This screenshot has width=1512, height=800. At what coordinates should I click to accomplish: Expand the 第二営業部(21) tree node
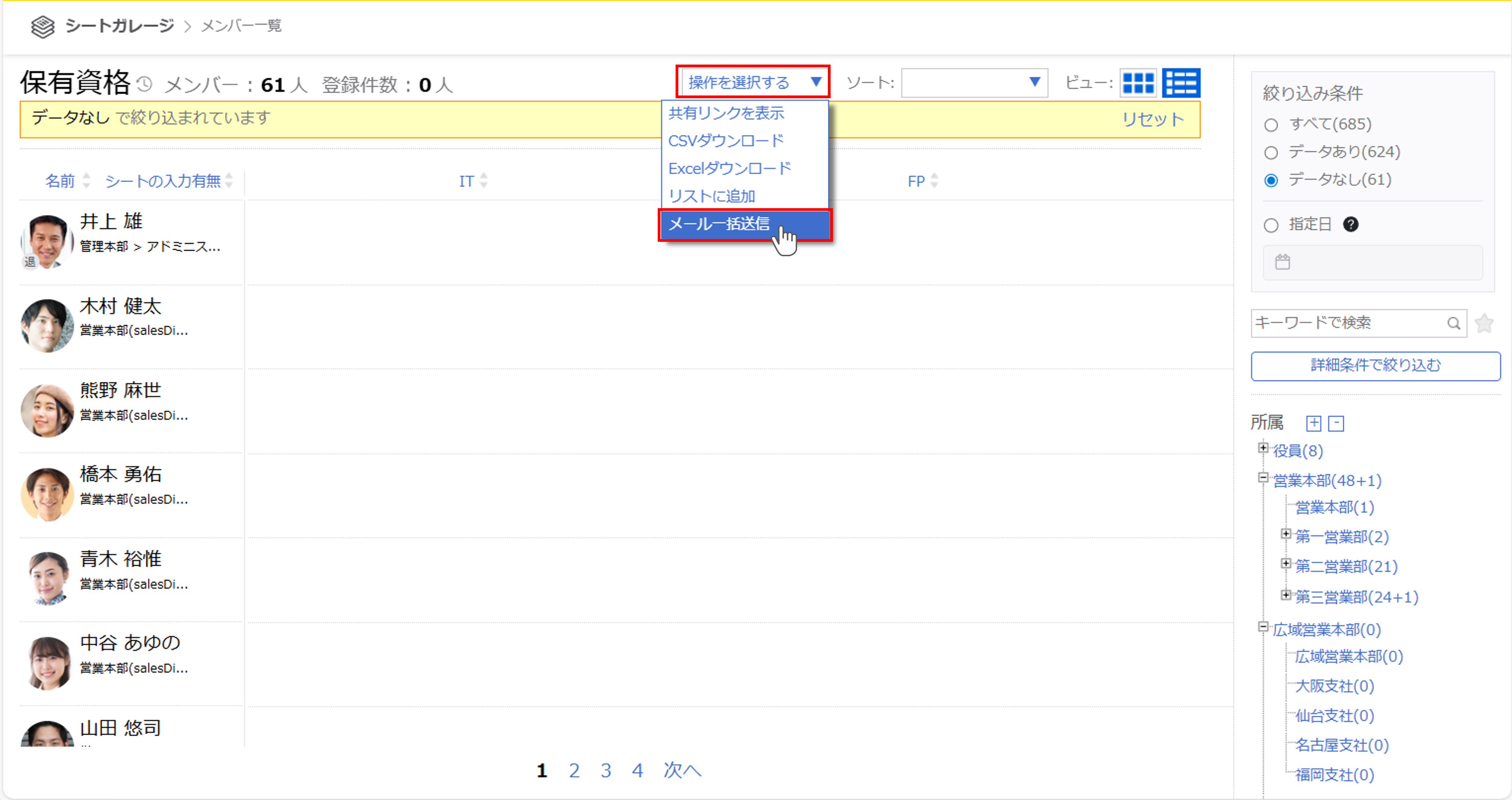1286,564
